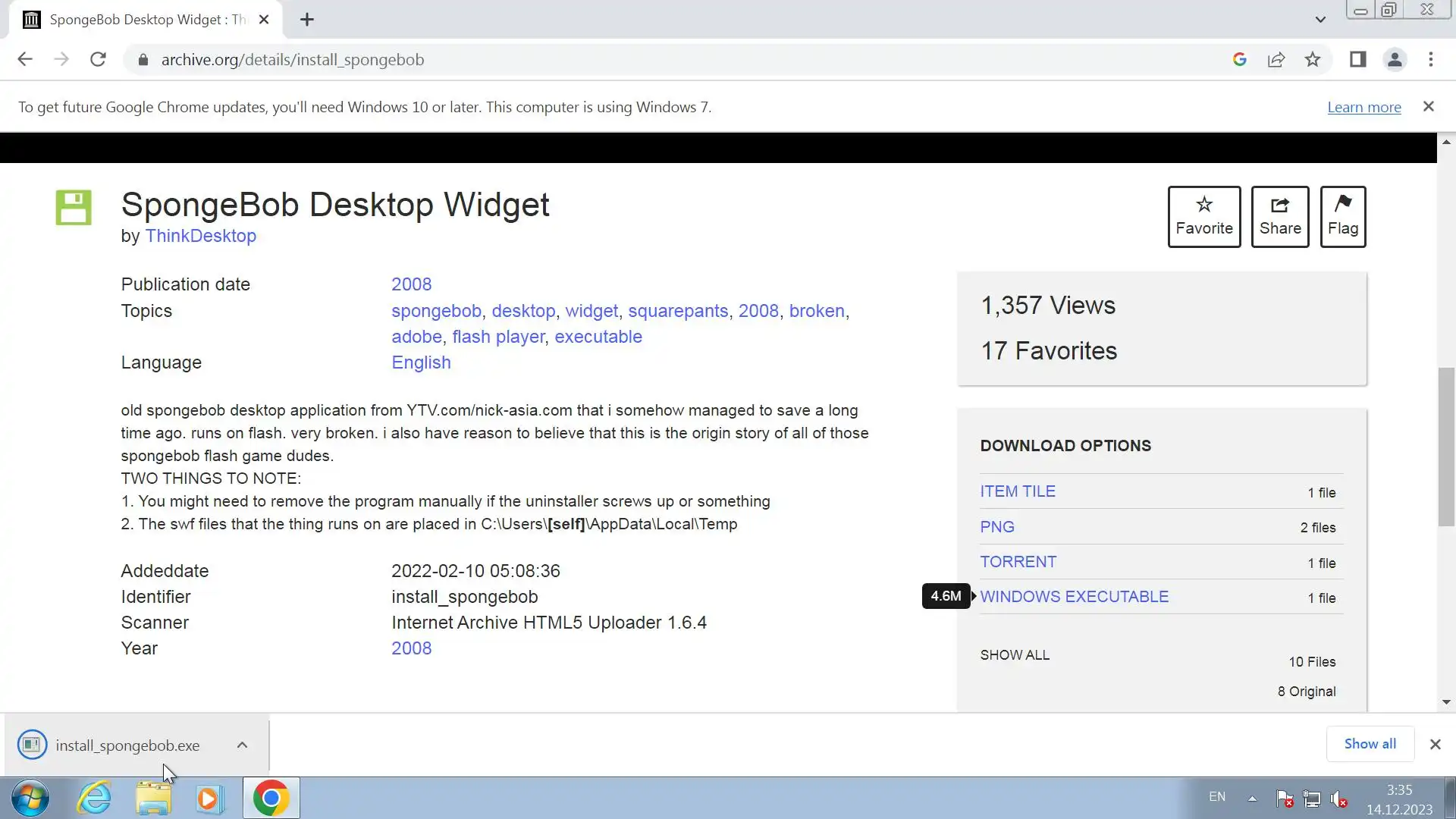Bookmark this page via star icon

[x=1313, y=60]
